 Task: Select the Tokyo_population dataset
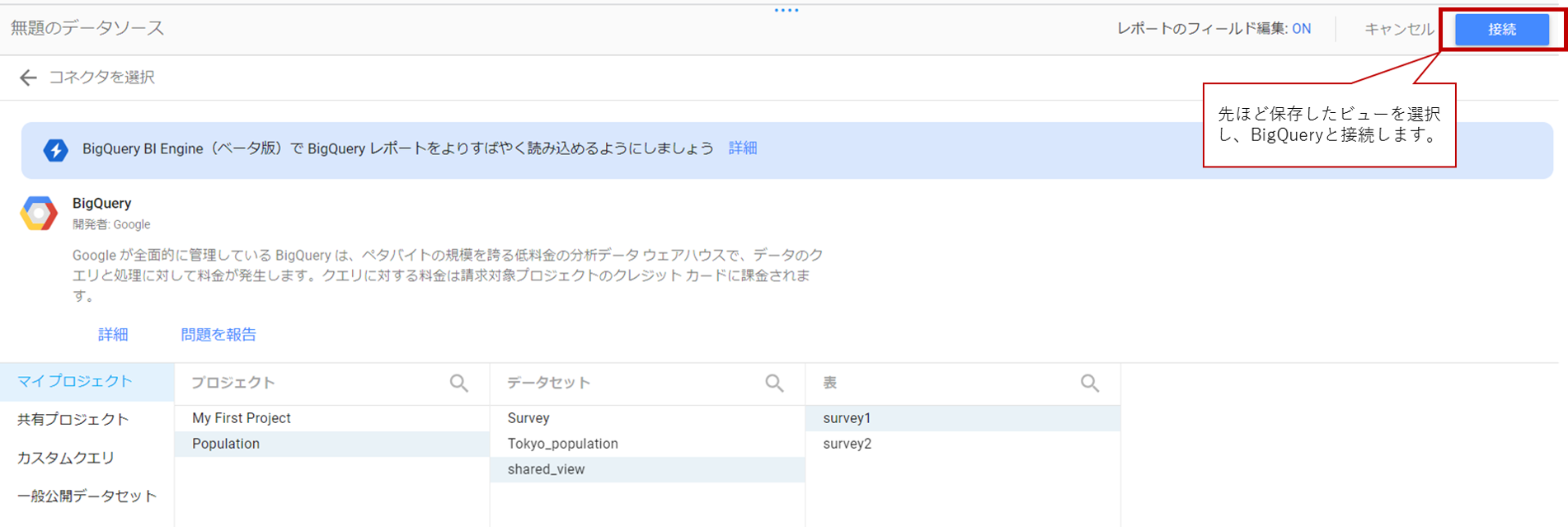pos(562,444)
